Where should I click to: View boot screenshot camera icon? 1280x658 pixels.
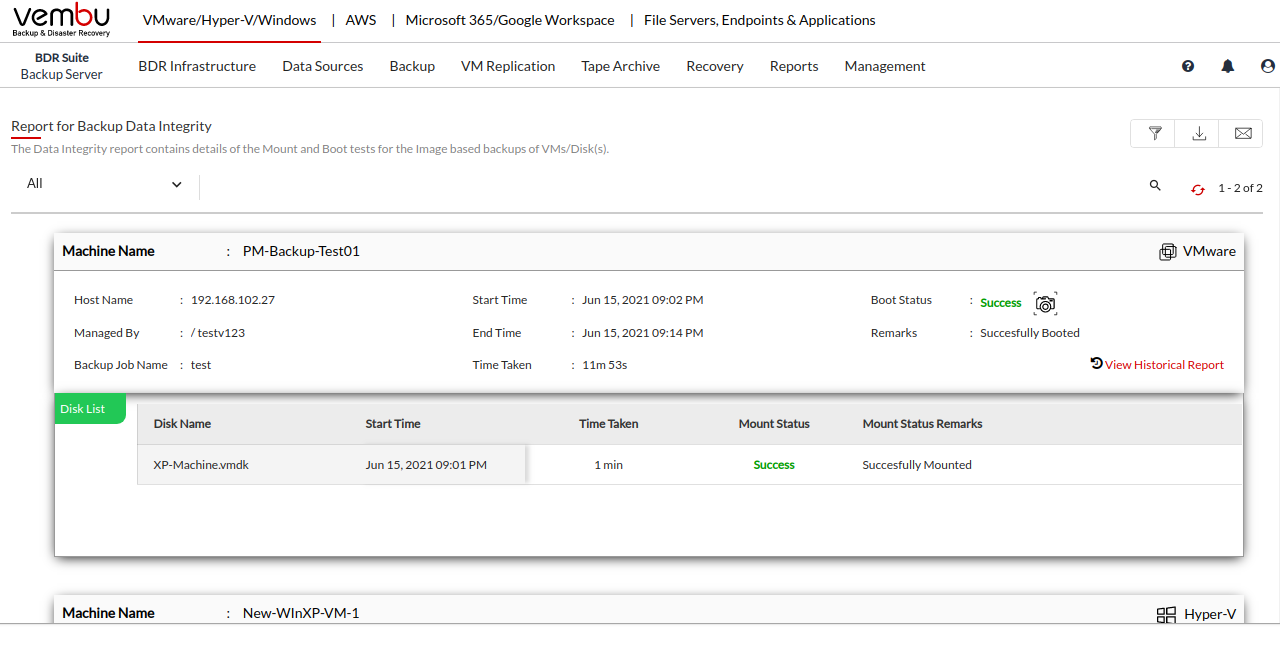coord(1045,303)
